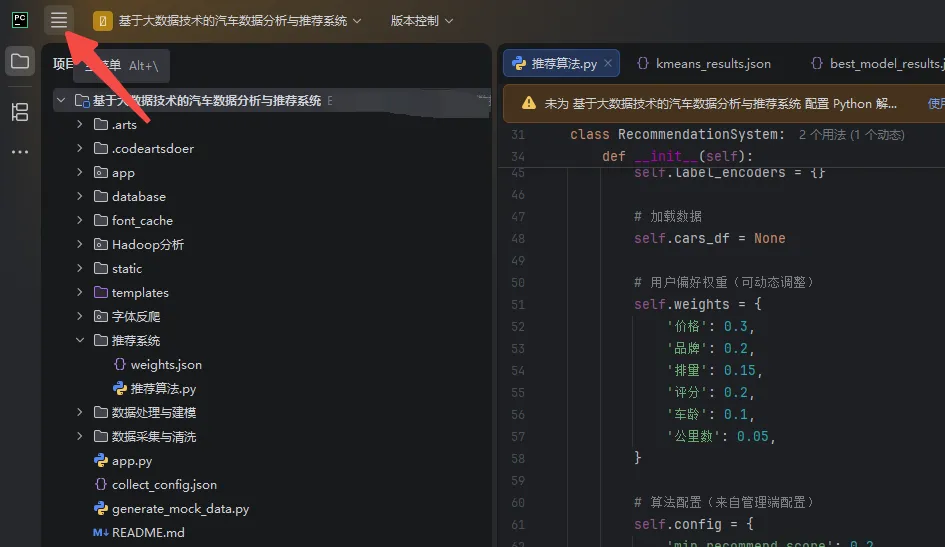
Task: Click the class RecommendationSystem sticky line
Action: click(677, 134)
